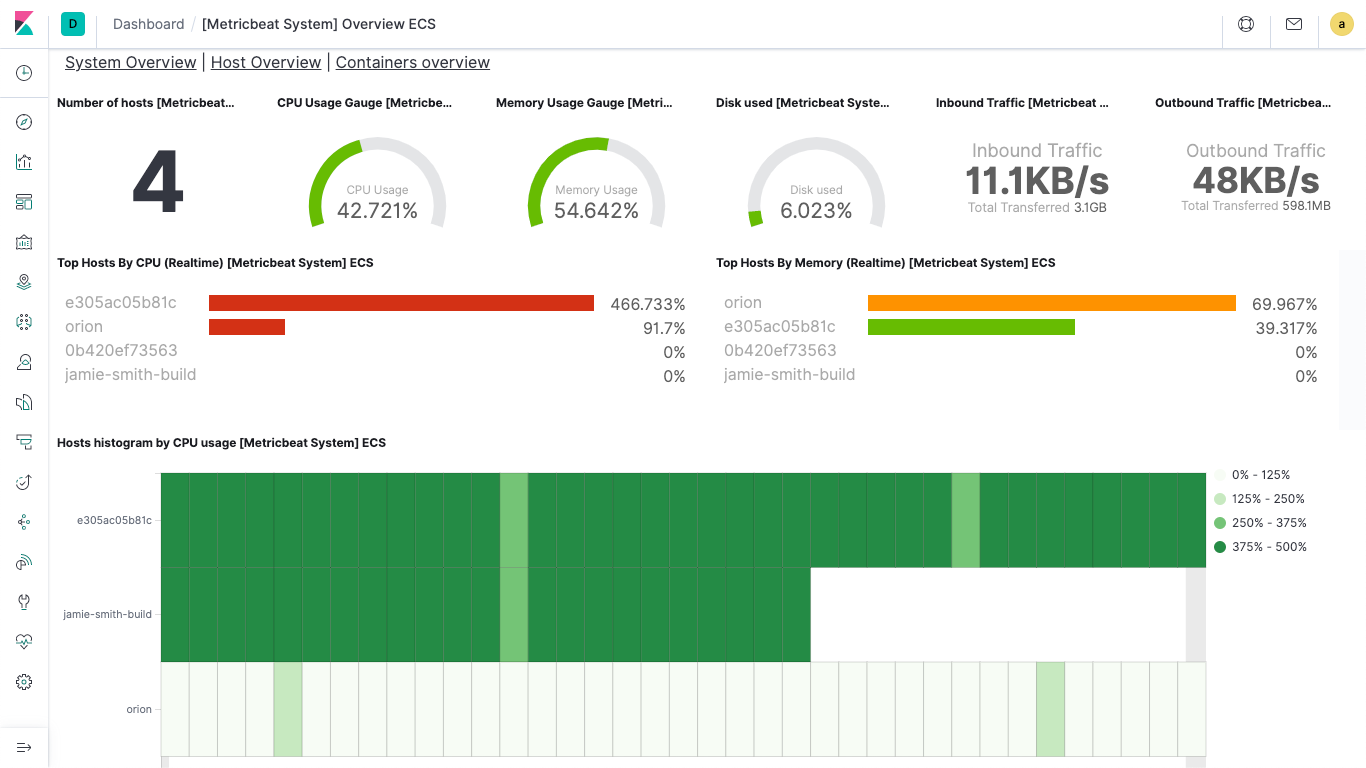Screen dimensions: 1366x768
Task: Open the Host Overview link
Action: 266,62
